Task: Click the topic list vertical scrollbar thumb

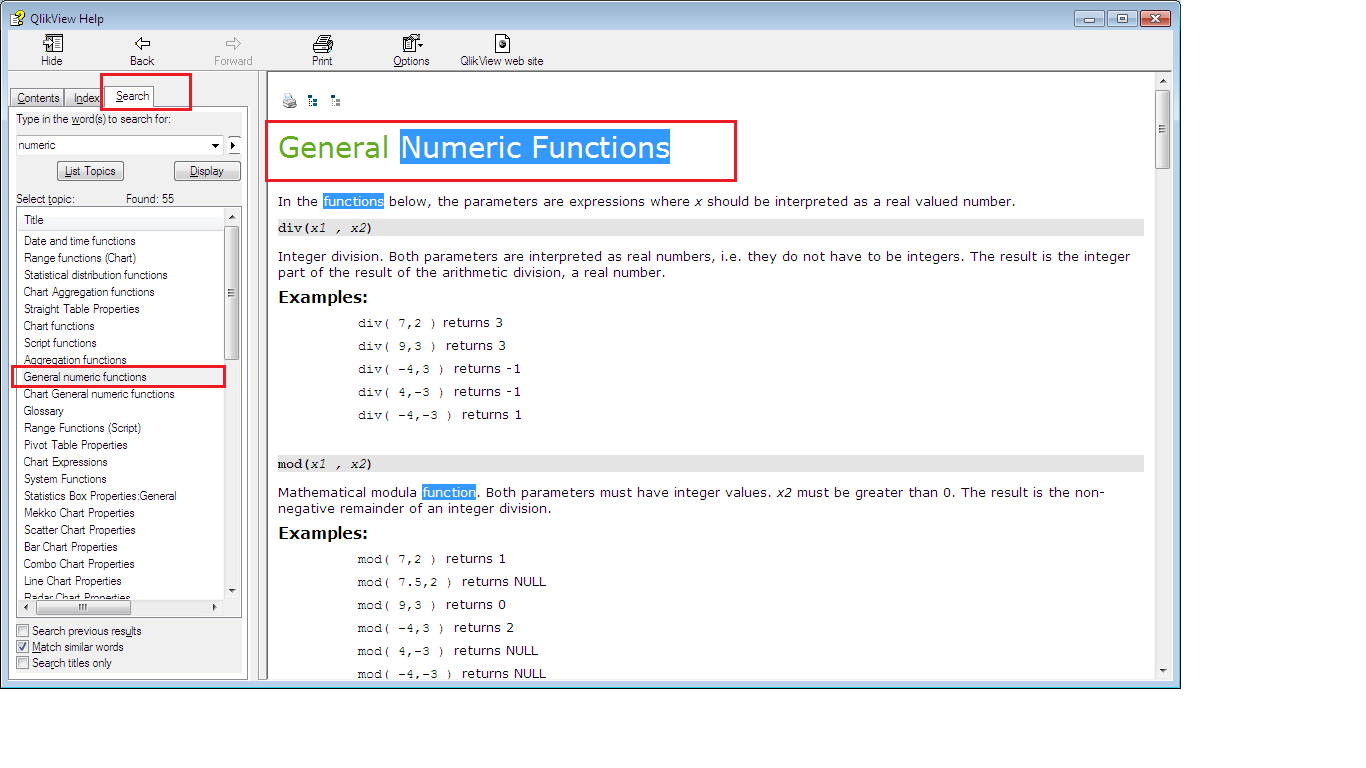Action: (x=233, y=293)
